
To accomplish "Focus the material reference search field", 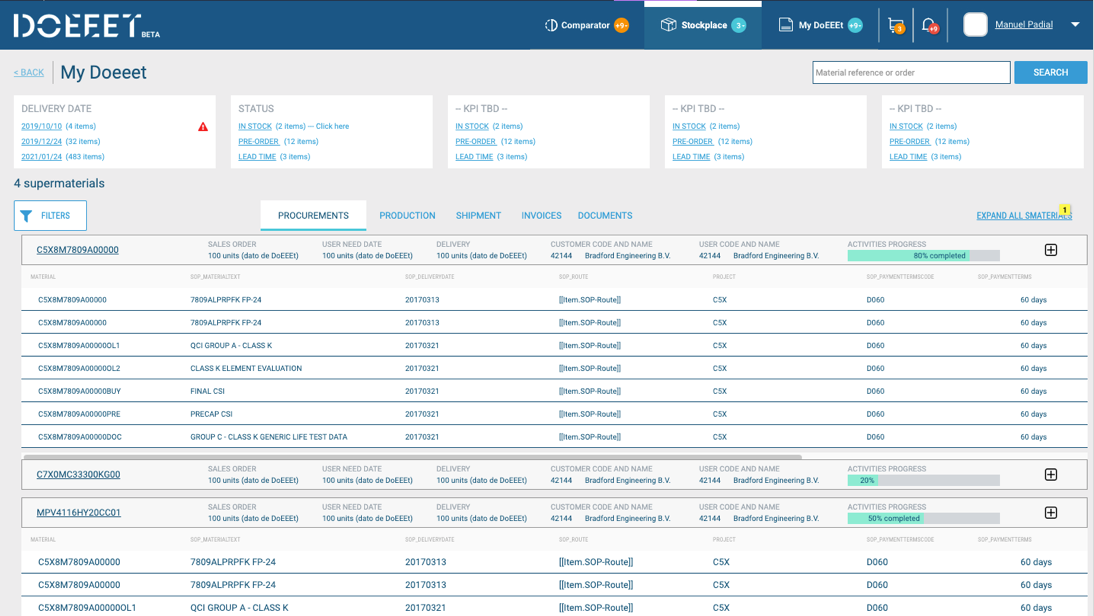I will pos(910,73).
